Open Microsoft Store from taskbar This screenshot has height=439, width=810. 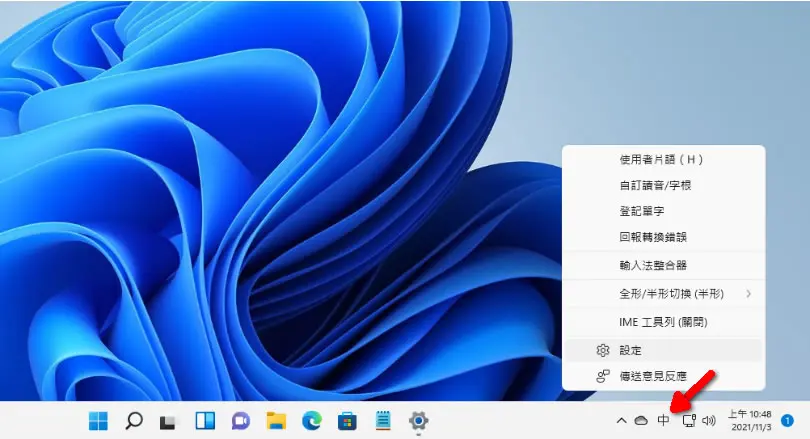tap(347, 421)
